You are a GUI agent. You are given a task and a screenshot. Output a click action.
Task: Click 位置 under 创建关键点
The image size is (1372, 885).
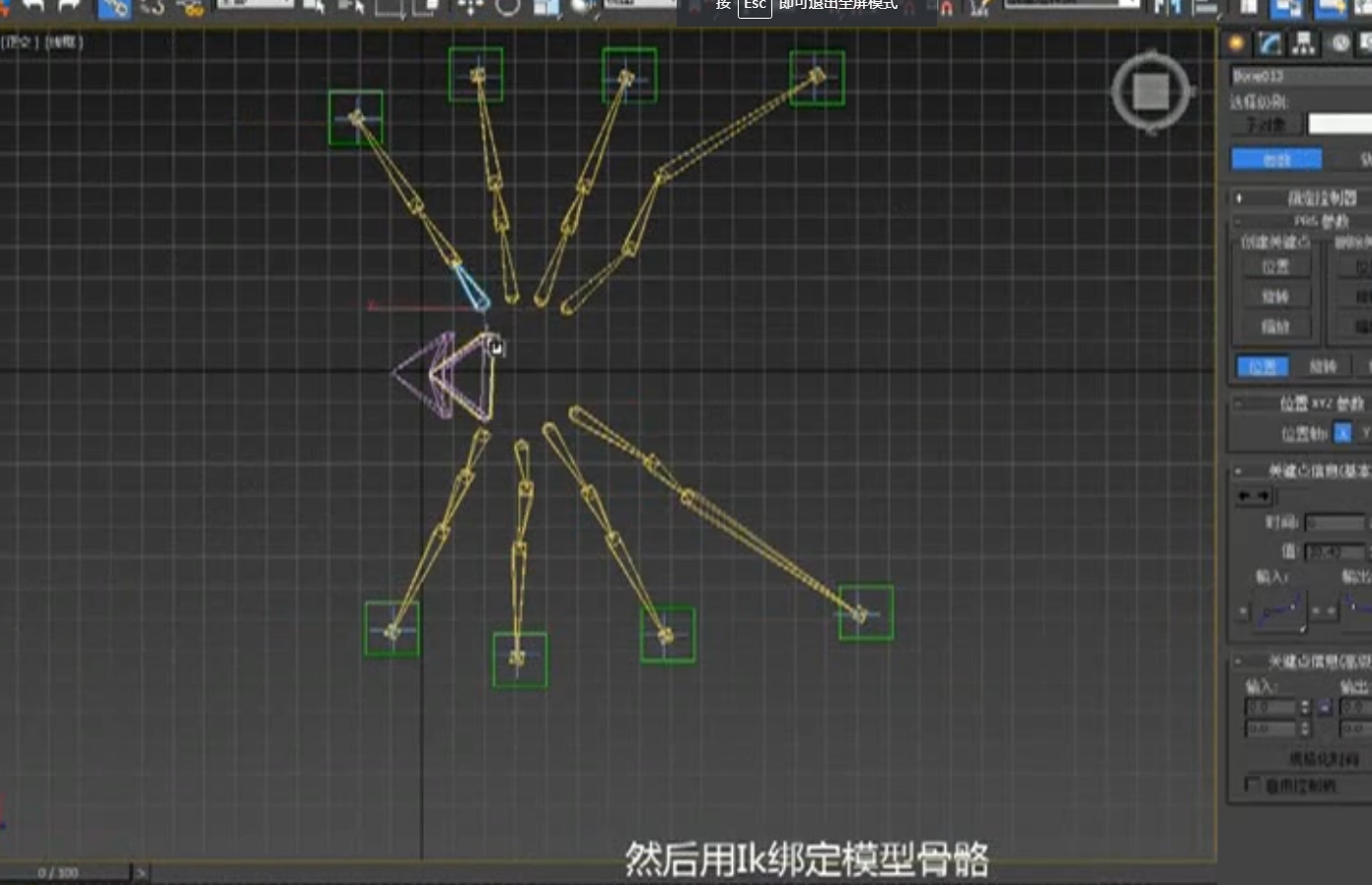1274,266
